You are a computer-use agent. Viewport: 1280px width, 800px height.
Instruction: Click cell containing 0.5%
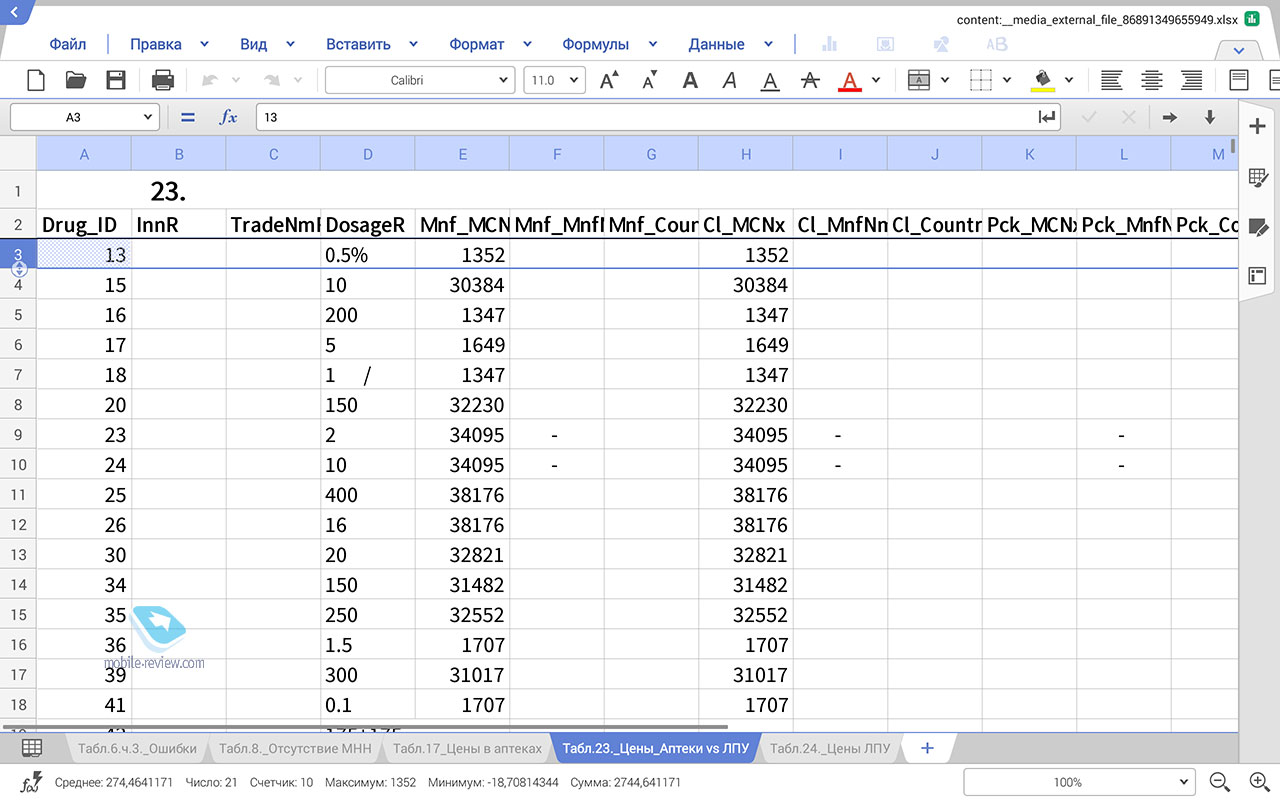click(368, 255)
